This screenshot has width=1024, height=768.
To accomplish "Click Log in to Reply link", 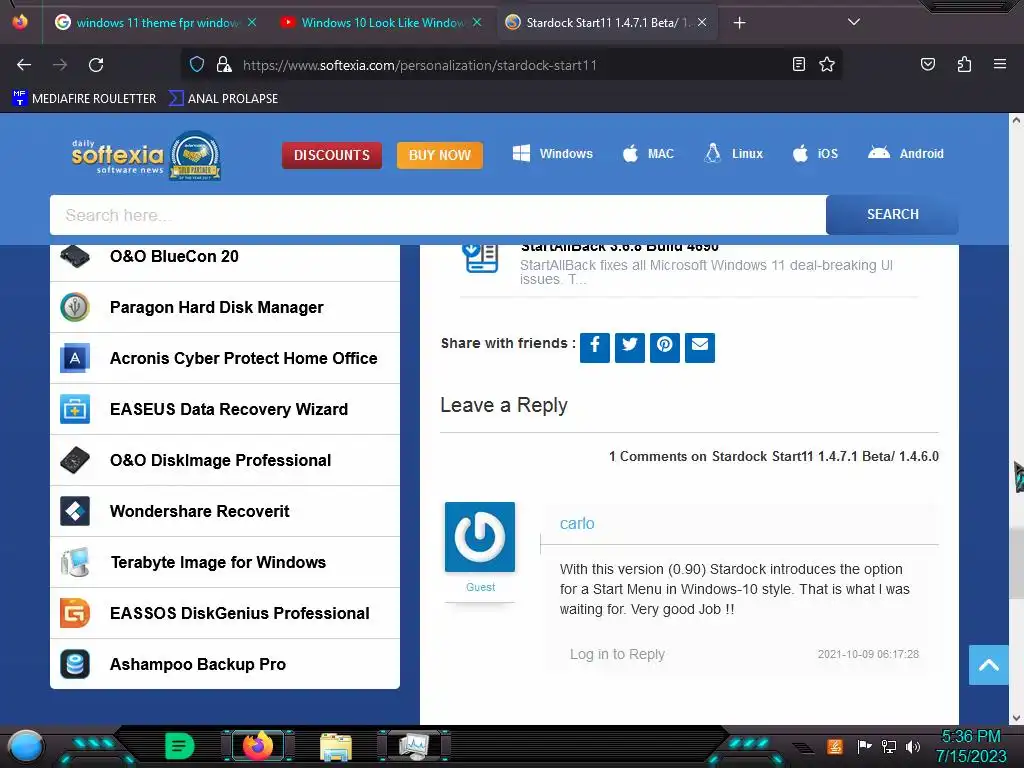I will tap(617, 654).
